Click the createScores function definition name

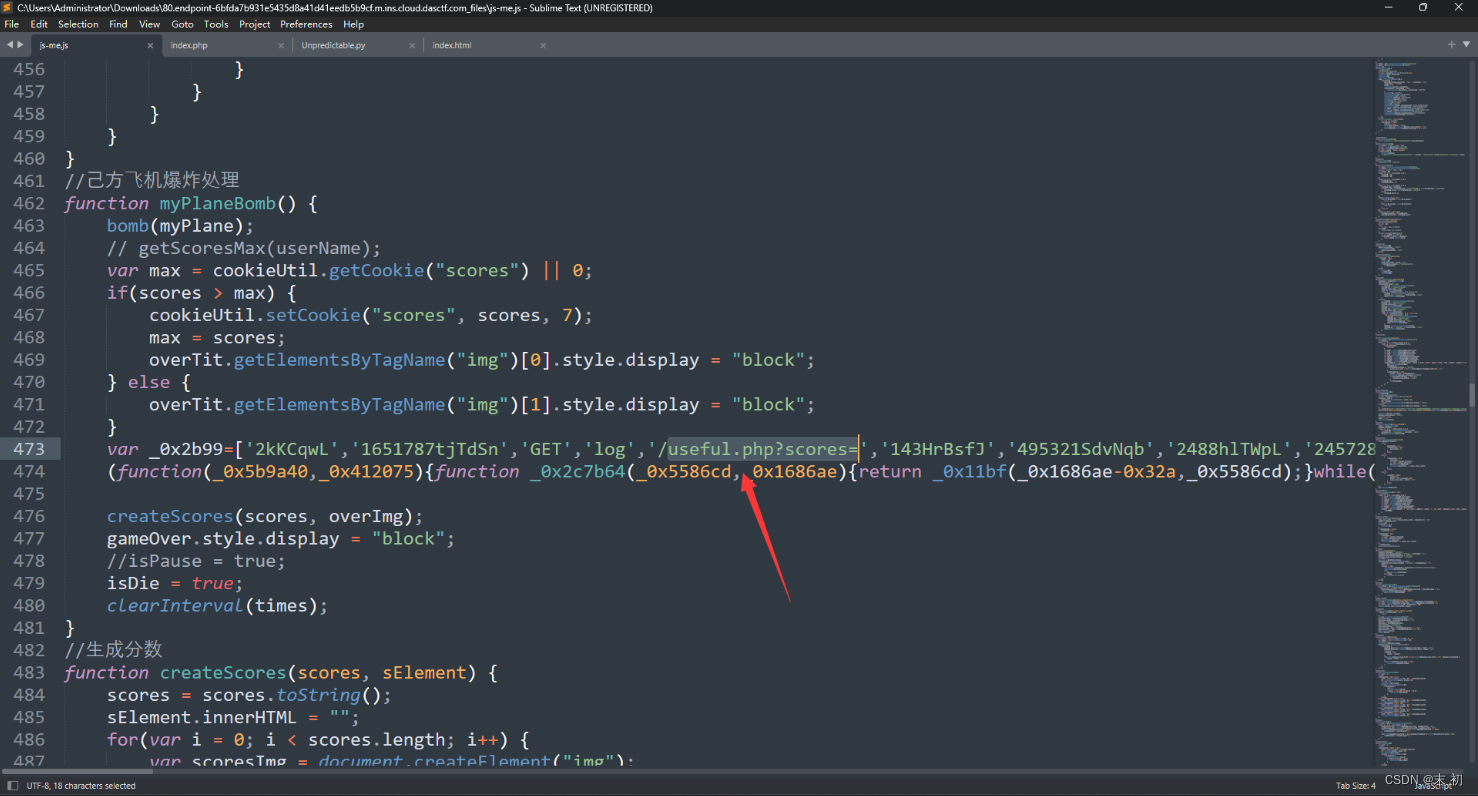click(x=223, y=672)
